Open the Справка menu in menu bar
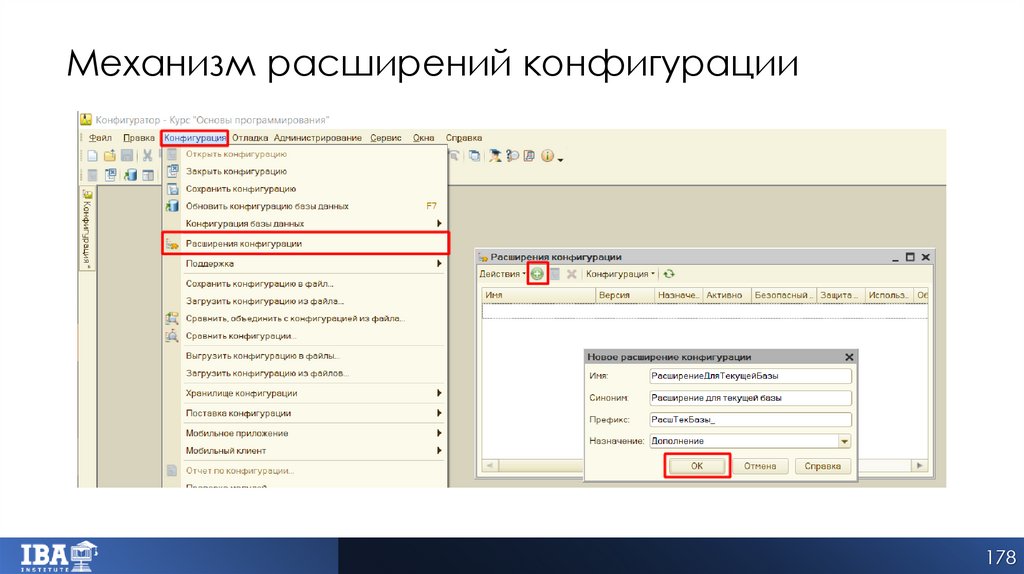Viewport: 1024px width, 574px height. click(x=464, y=138)
